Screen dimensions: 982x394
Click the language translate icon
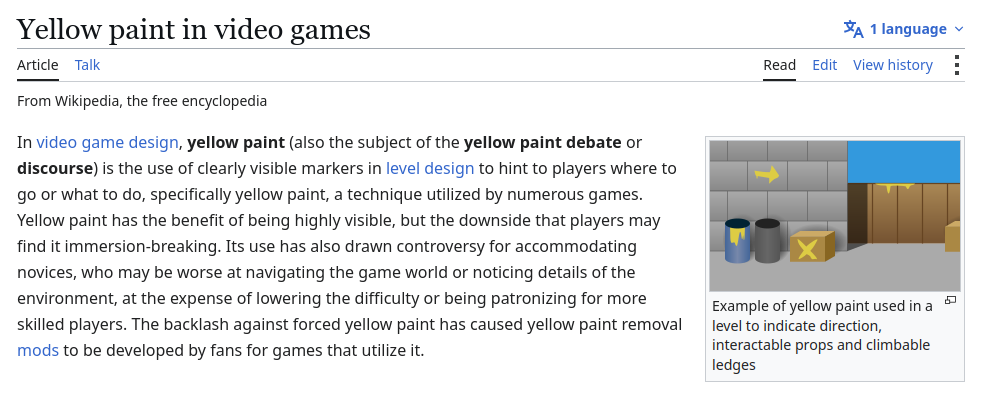tap(853, 29)
